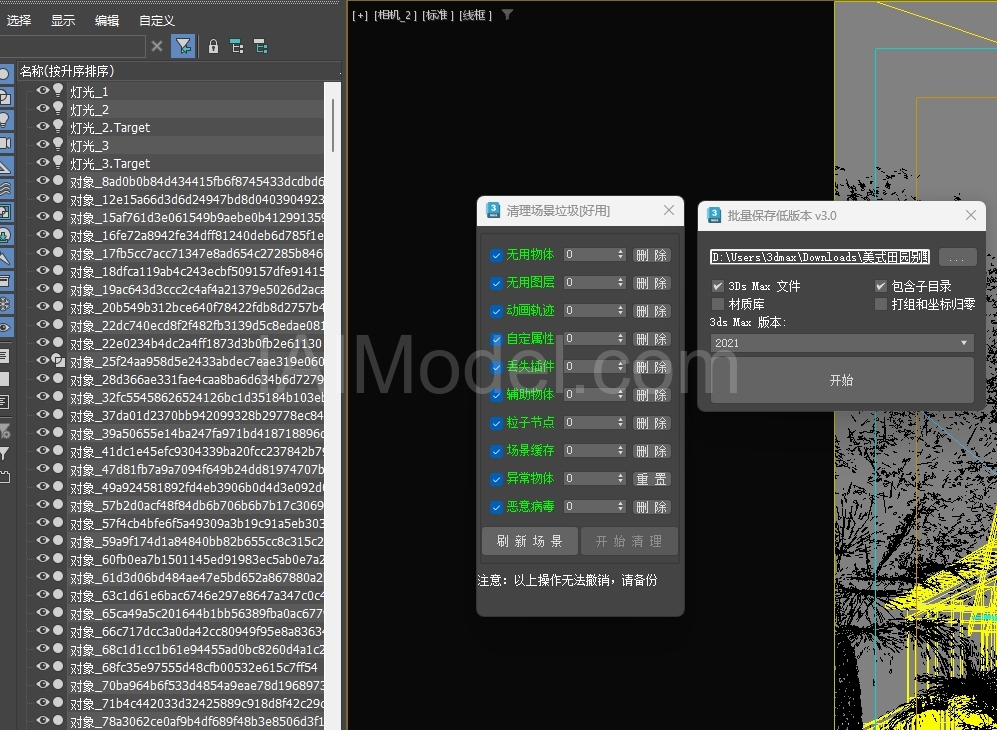Clear the scene explorer search box
Image resolution: width=997 pixels, height=730 pixels.
tap(157, 46)
